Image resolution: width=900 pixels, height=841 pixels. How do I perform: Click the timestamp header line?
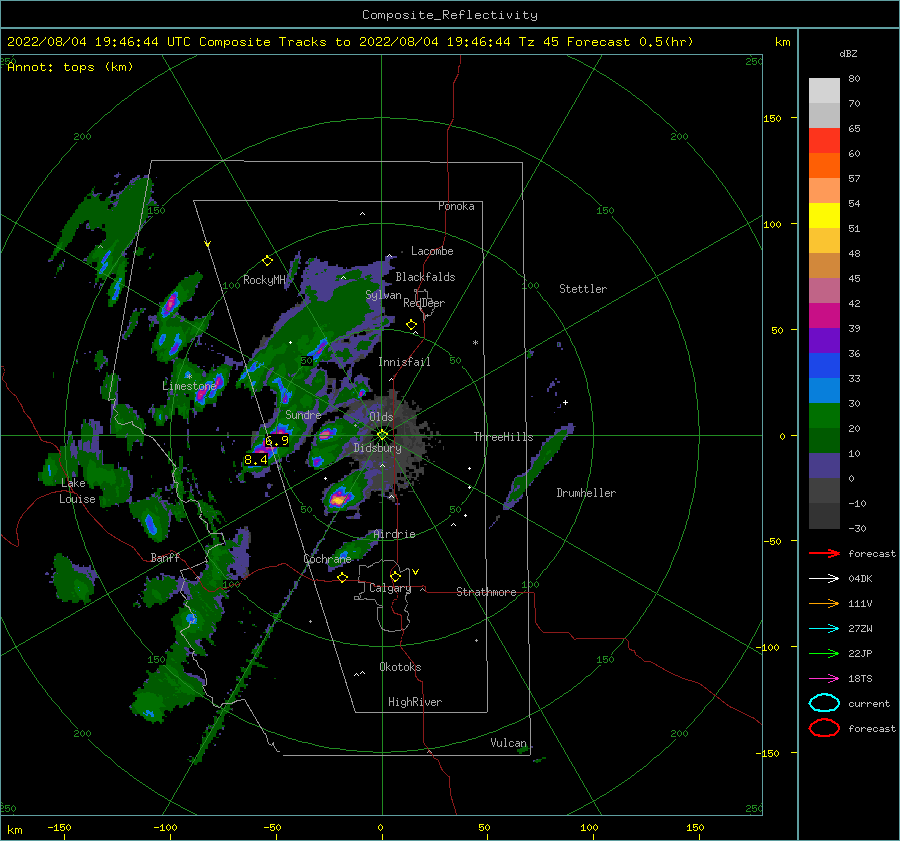(350, 42)
